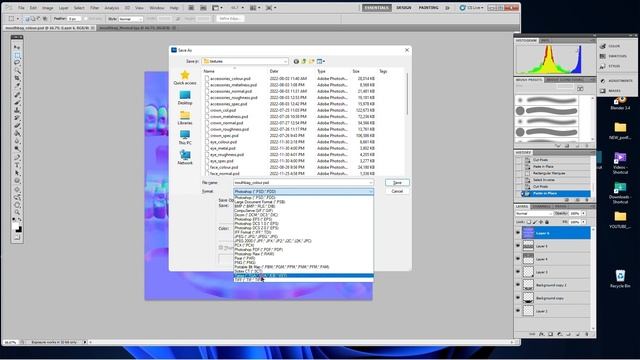Hide Layer 4 with its eye icon

[x=518, y=259]
